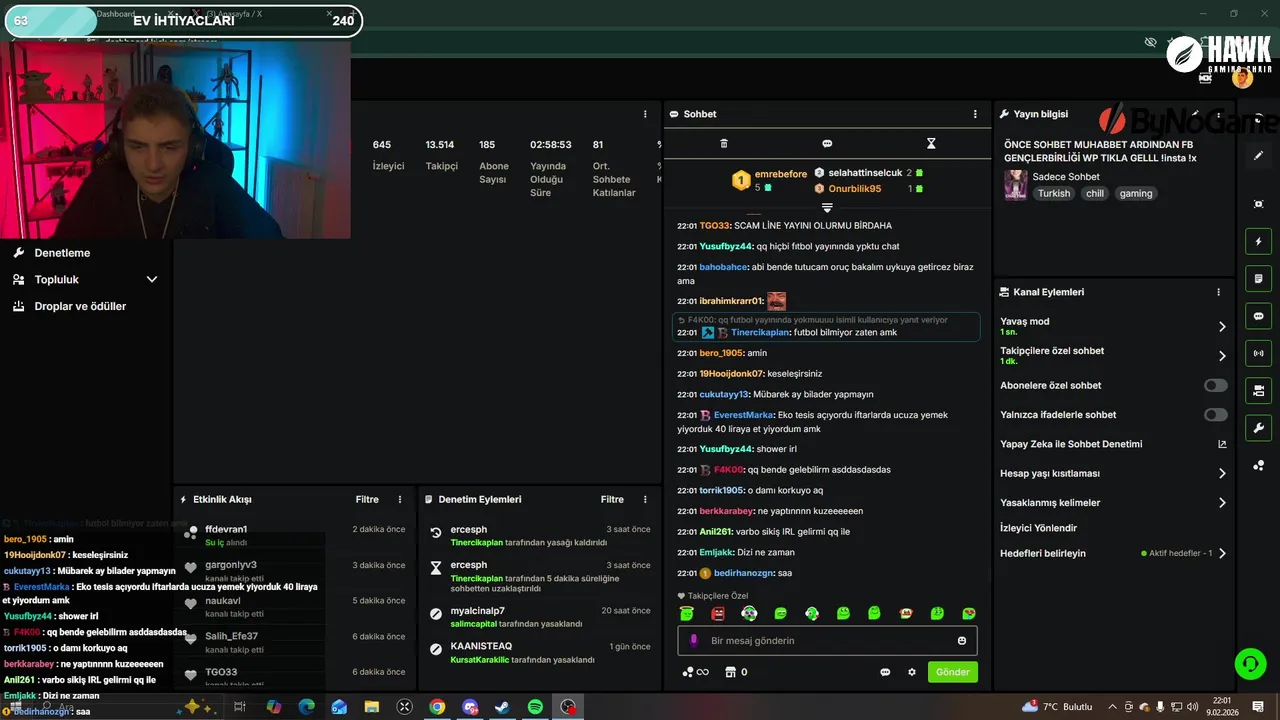
Task: Click the store icon showing 0
Action: 736,672
